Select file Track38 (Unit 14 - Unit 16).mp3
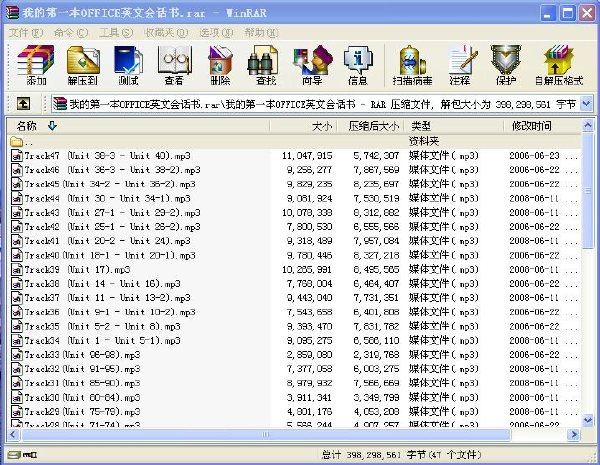This screenshot has width=600, height=465. click(96, 284)
